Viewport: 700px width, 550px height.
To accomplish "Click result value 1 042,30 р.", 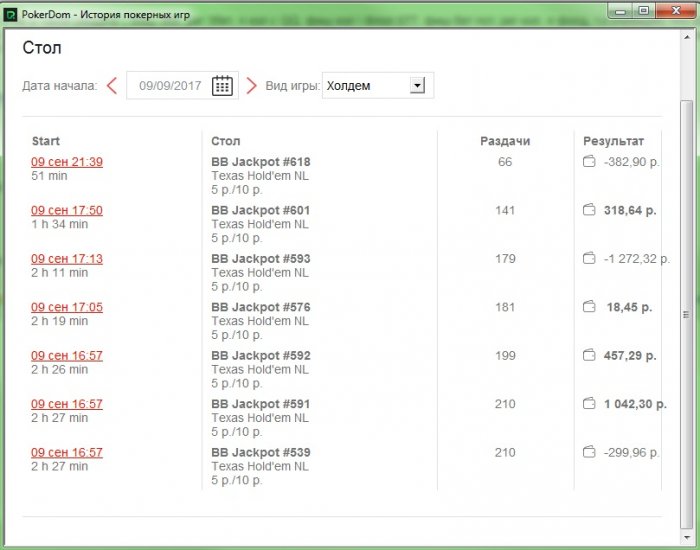I will click(635, 404).
